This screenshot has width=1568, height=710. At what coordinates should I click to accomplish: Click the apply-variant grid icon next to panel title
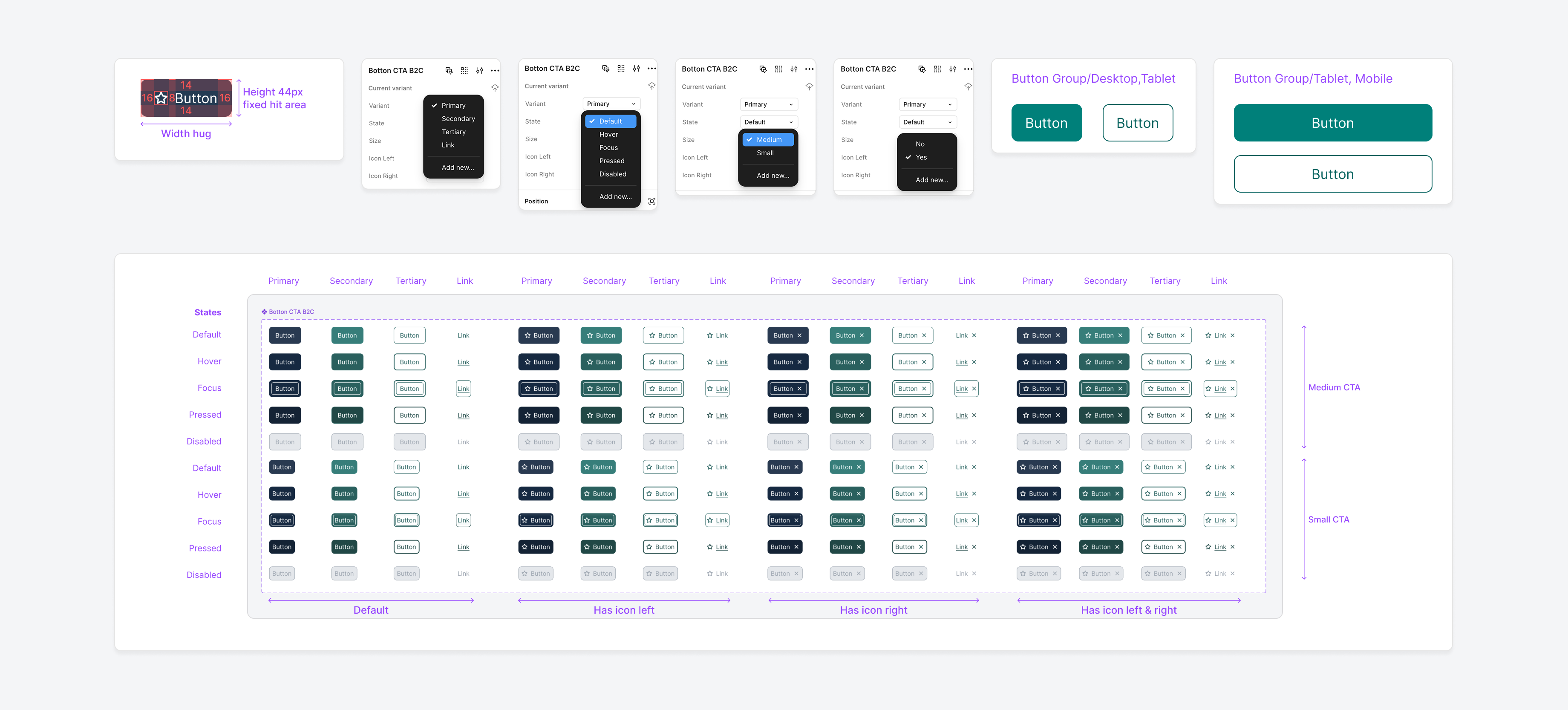point(464,70)
